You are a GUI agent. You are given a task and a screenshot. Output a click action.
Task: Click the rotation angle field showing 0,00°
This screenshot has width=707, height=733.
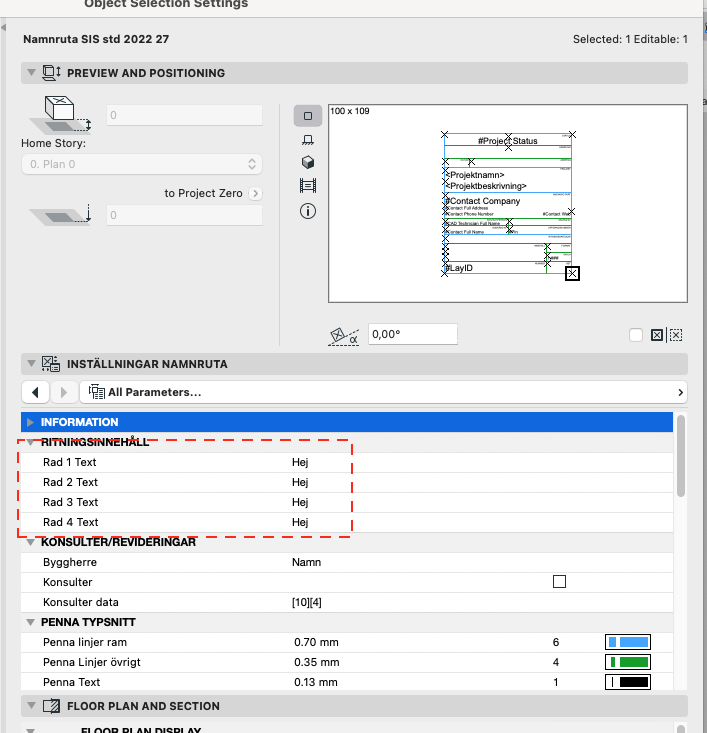(412, 335)
